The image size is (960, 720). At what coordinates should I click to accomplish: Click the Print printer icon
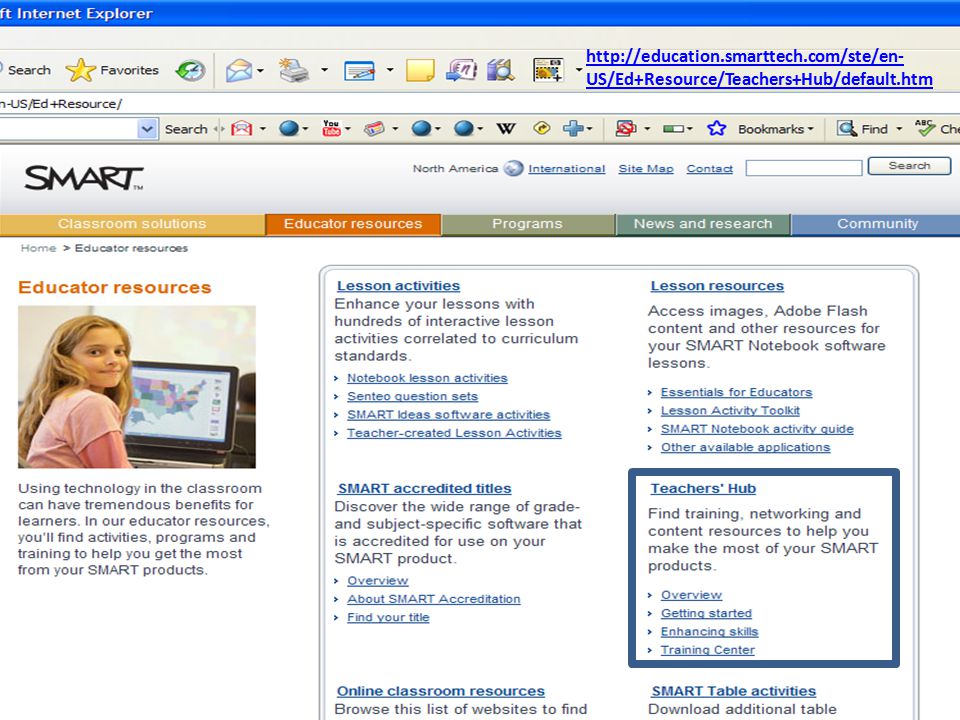(294, 70)
